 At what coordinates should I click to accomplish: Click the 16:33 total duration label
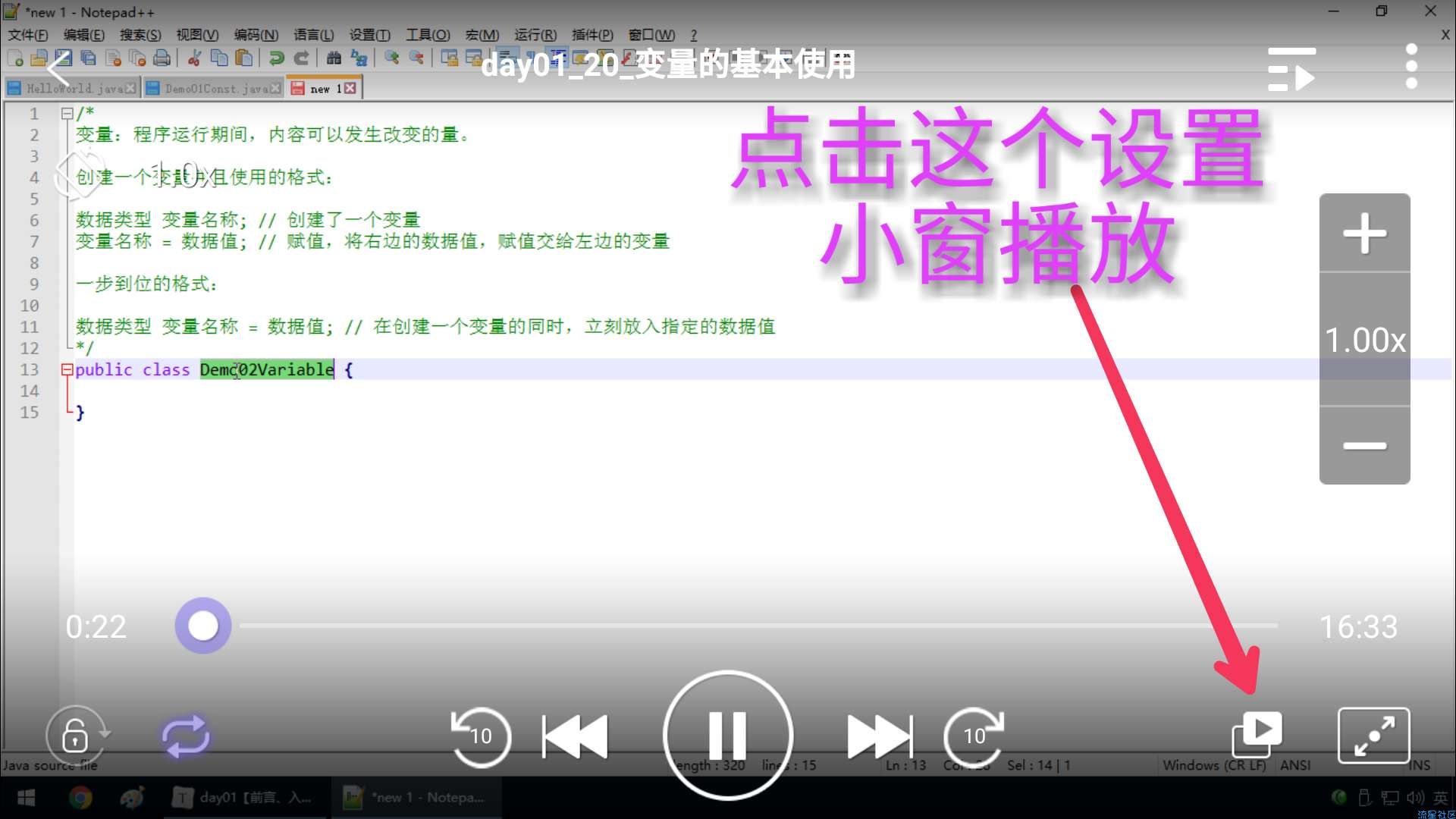[x=1358, y=626]
